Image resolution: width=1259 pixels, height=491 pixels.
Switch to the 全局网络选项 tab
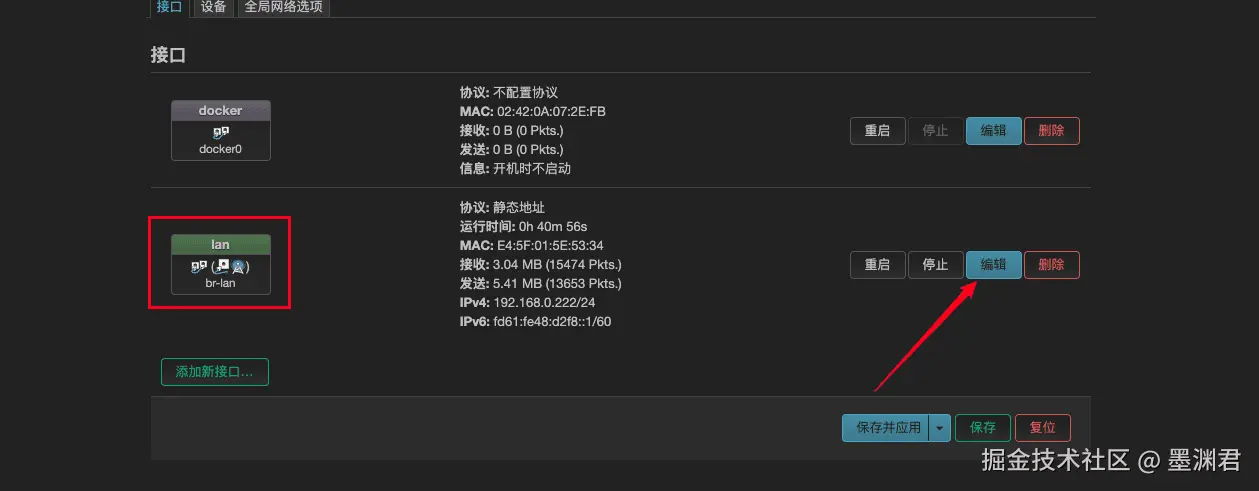click(286, 7)
